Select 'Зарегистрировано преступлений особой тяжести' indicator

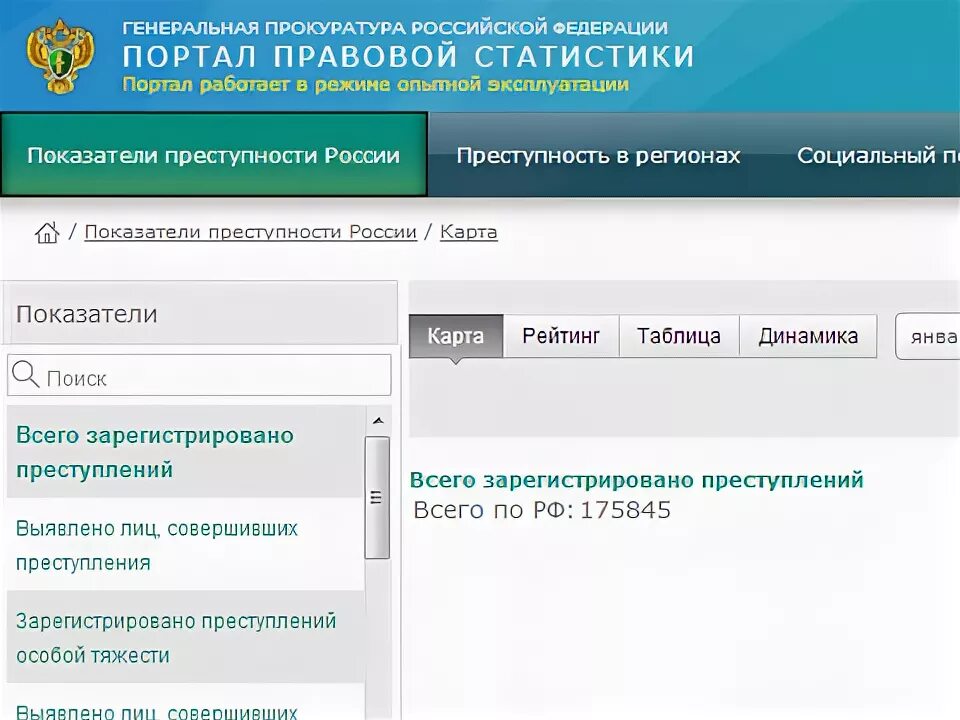186,637
